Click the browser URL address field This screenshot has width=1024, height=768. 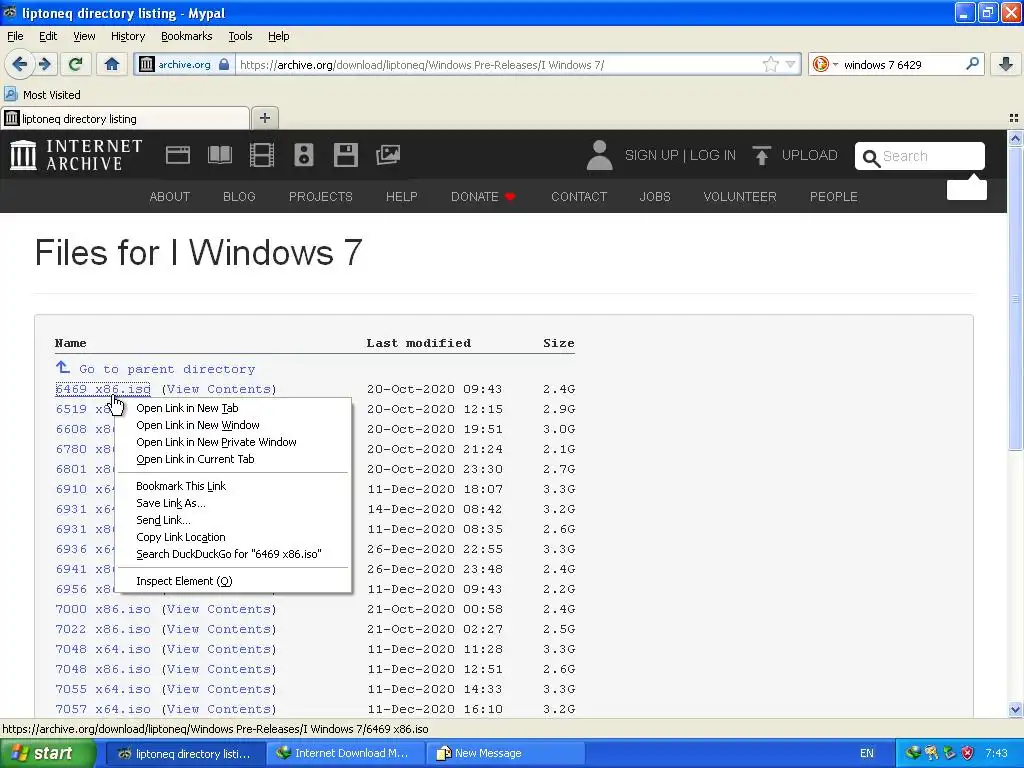pos(498,65)
